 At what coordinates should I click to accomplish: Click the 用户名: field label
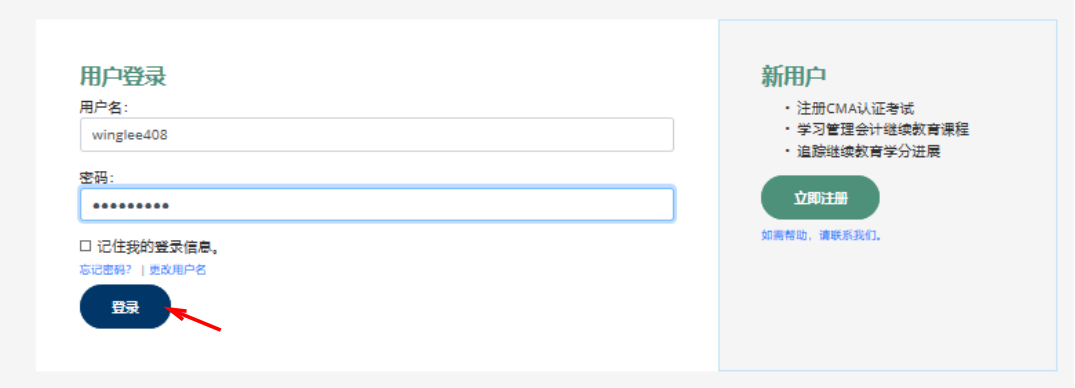click(104, 107)
